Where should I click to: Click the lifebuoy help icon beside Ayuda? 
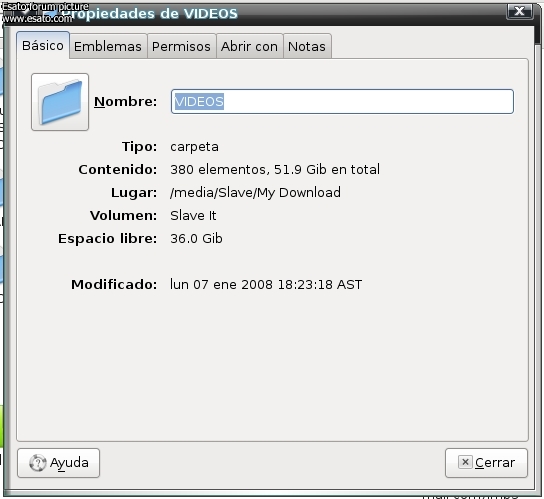pos(38,463)
